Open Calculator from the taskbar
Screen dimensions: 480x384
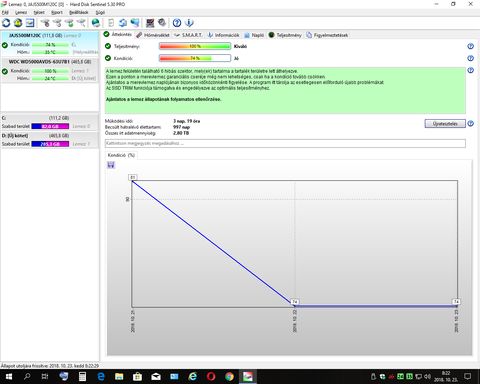tap(82, 377)
